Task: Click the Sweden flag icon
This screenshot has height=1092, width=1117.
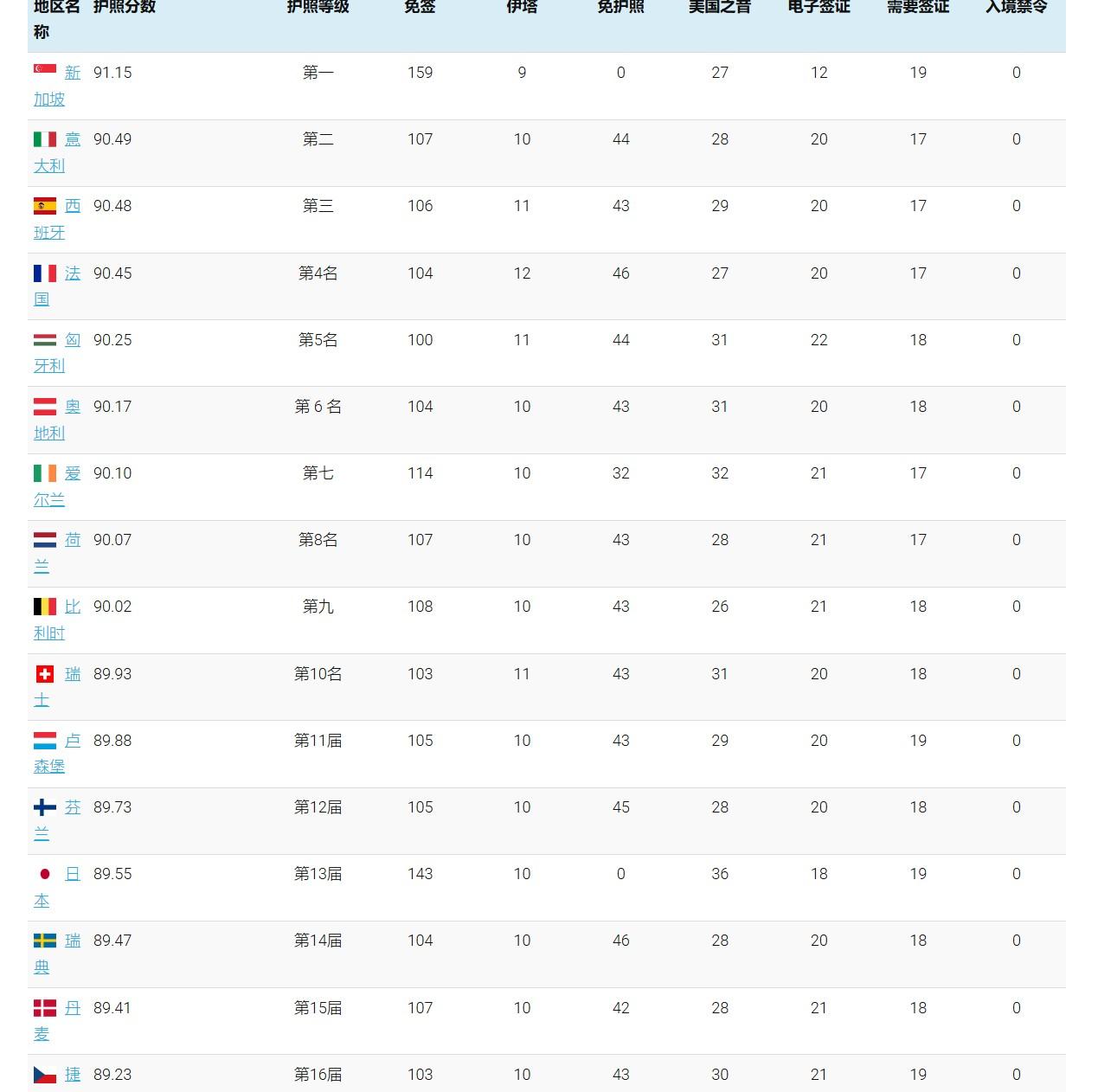Action: click(45, 941)
